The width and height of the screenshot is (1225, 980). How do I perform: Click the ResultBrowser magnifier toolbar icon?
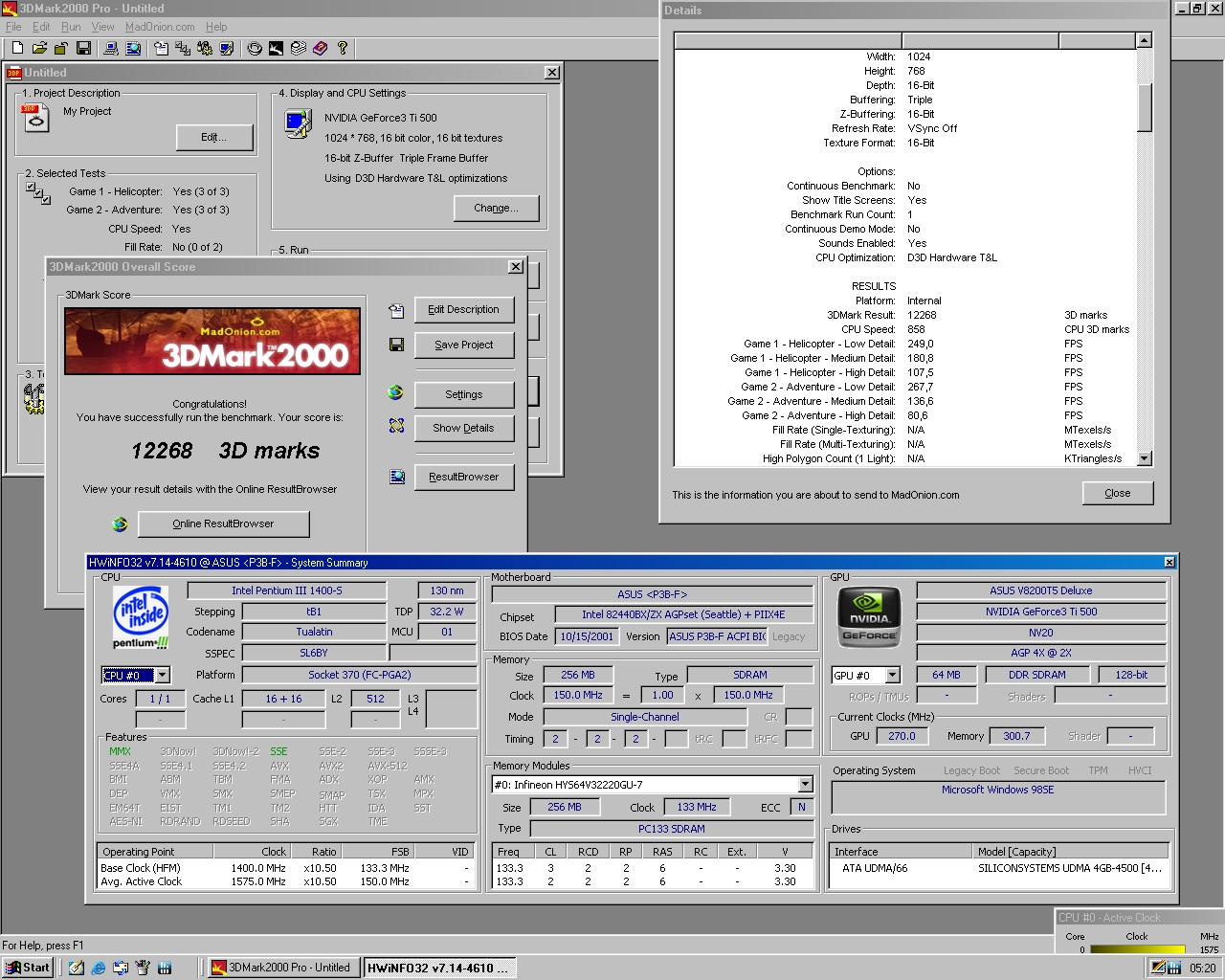point(133,48)
